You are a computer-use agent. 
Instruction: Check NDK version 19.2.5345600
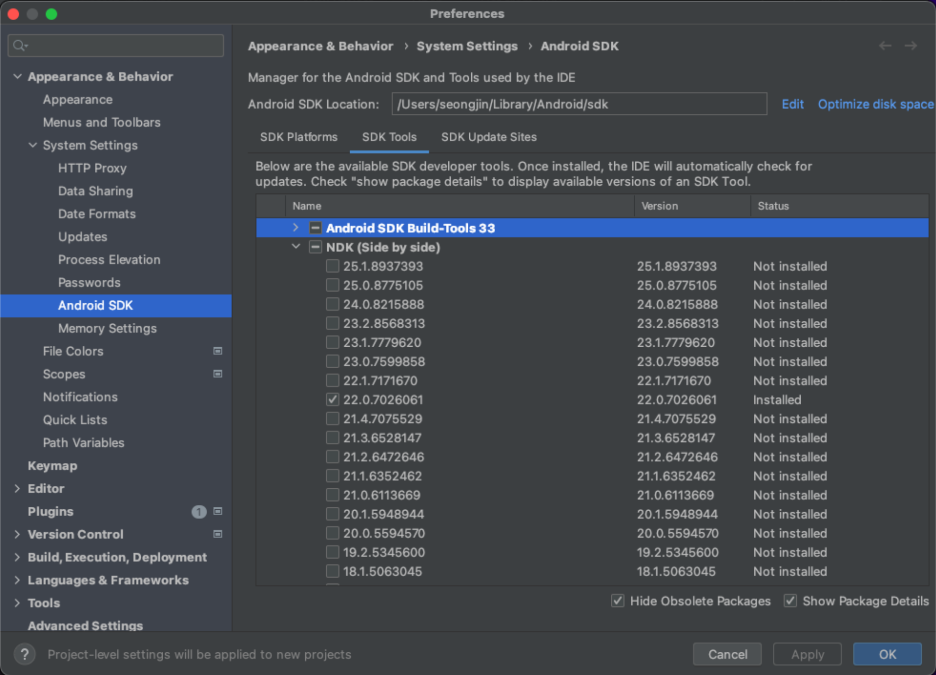click(332, 553)
